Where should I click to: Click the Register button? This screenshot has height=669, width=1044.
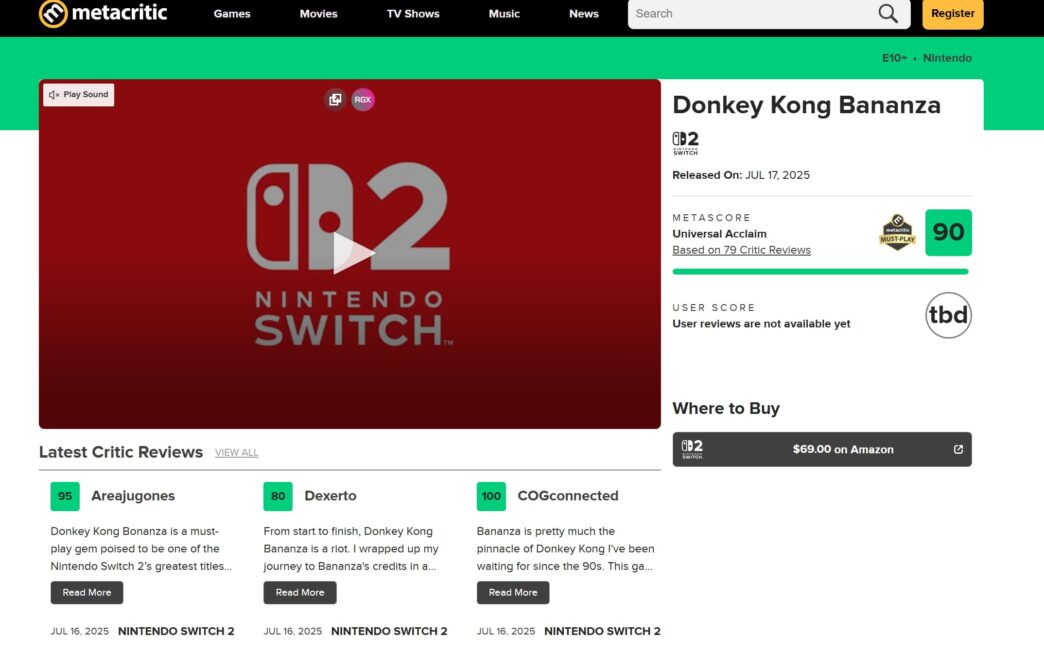[x=952, y=14]
